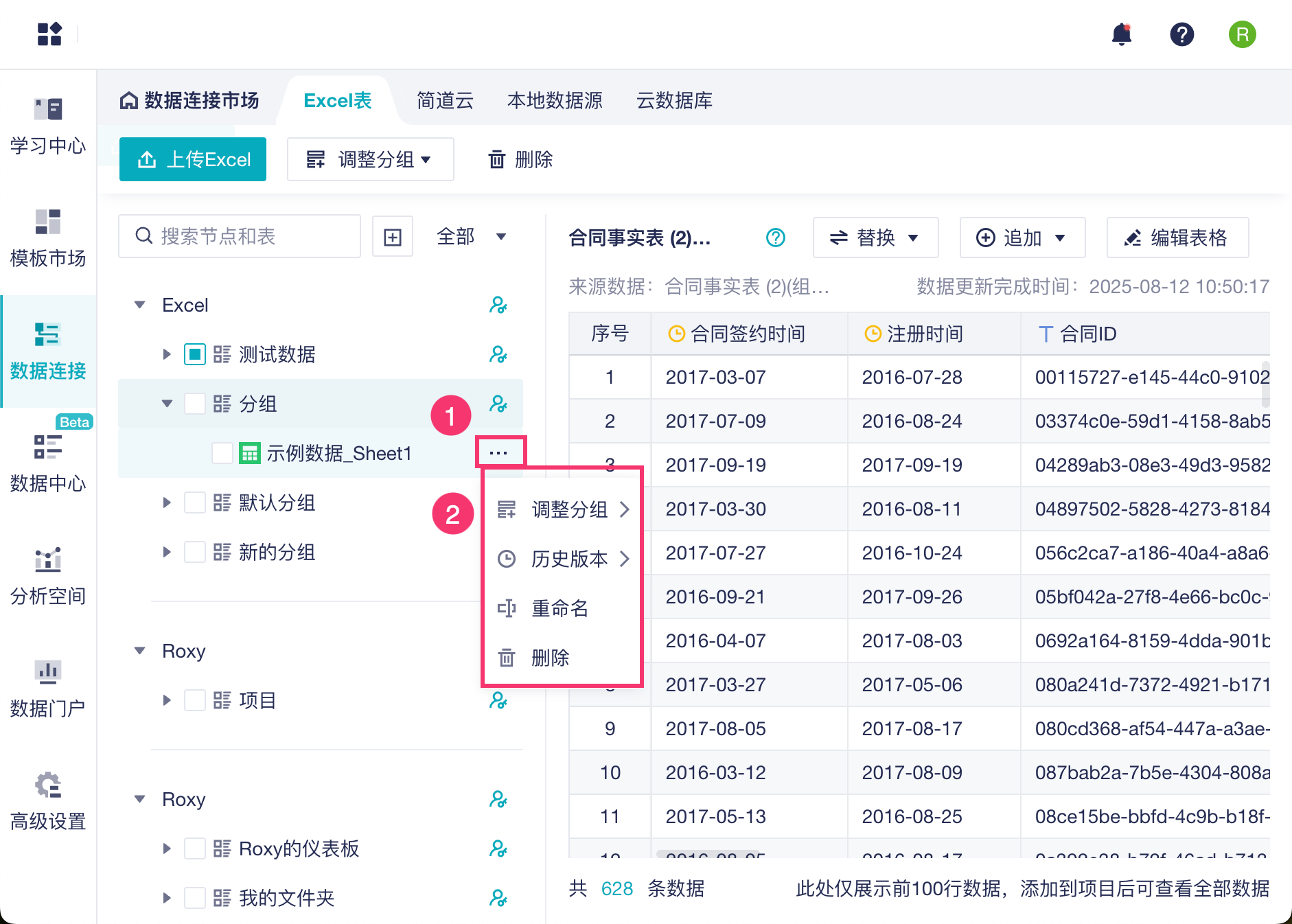Open 分析空间 from the sidebar
Image resolution: width=1292 pixels, height=924 pixels.
pos(48,577)
